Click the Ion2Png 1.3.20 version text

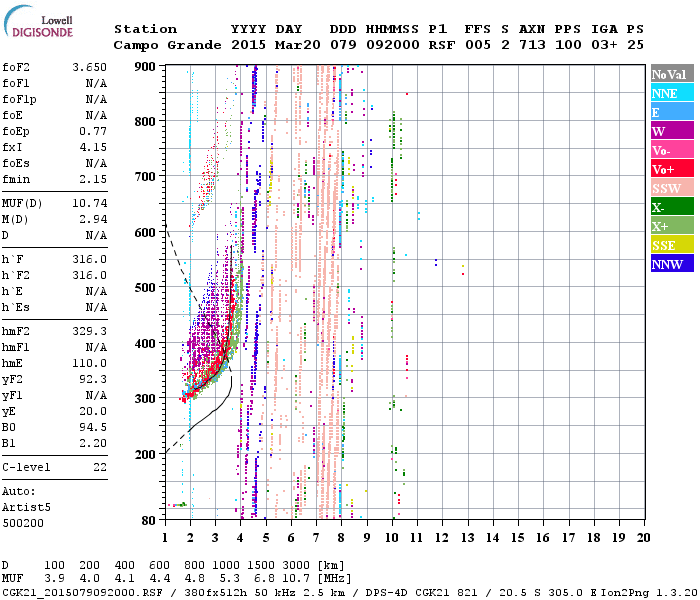(x=649, y=593)
